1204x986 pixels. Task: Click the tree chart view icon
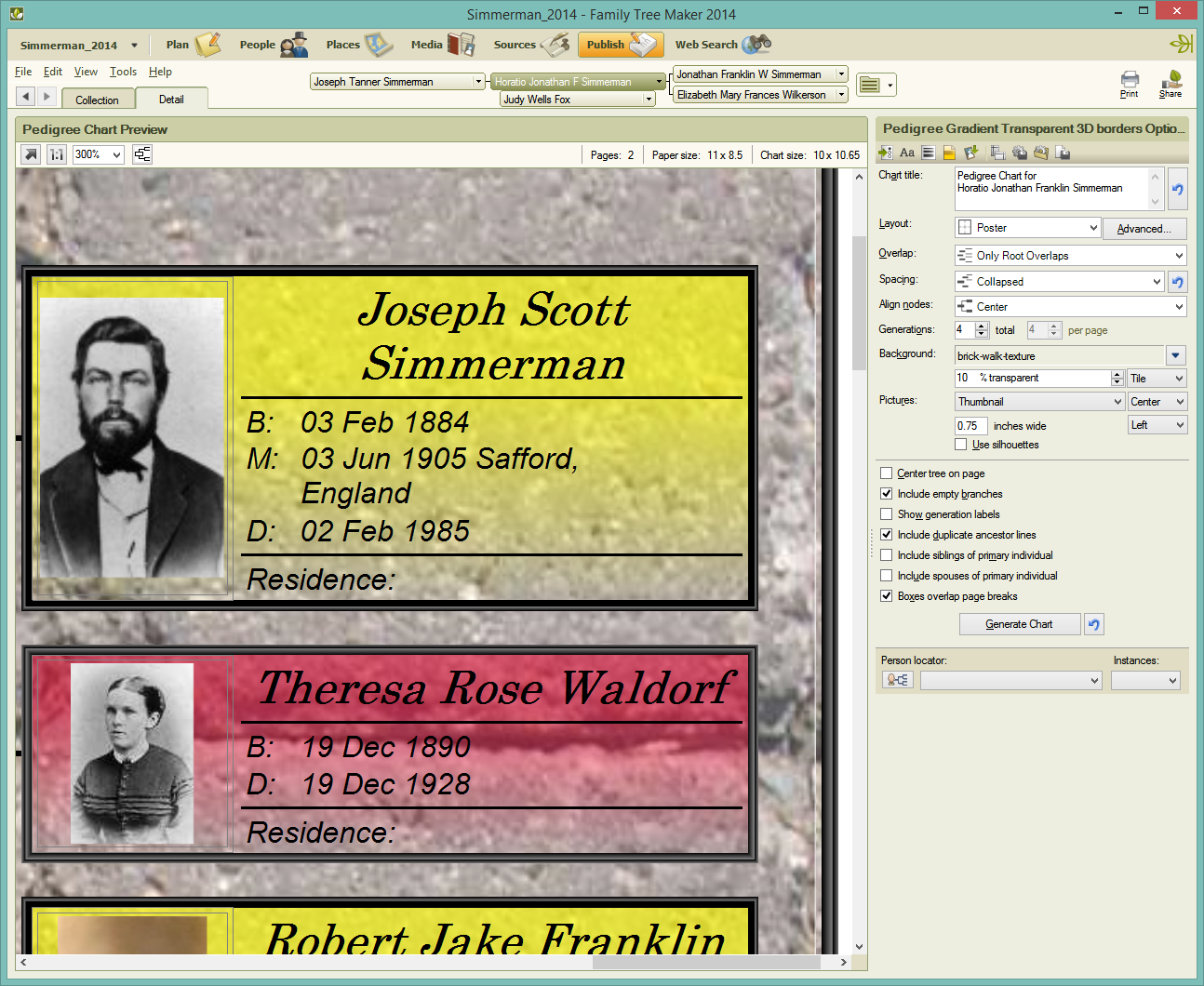[142, 154]
